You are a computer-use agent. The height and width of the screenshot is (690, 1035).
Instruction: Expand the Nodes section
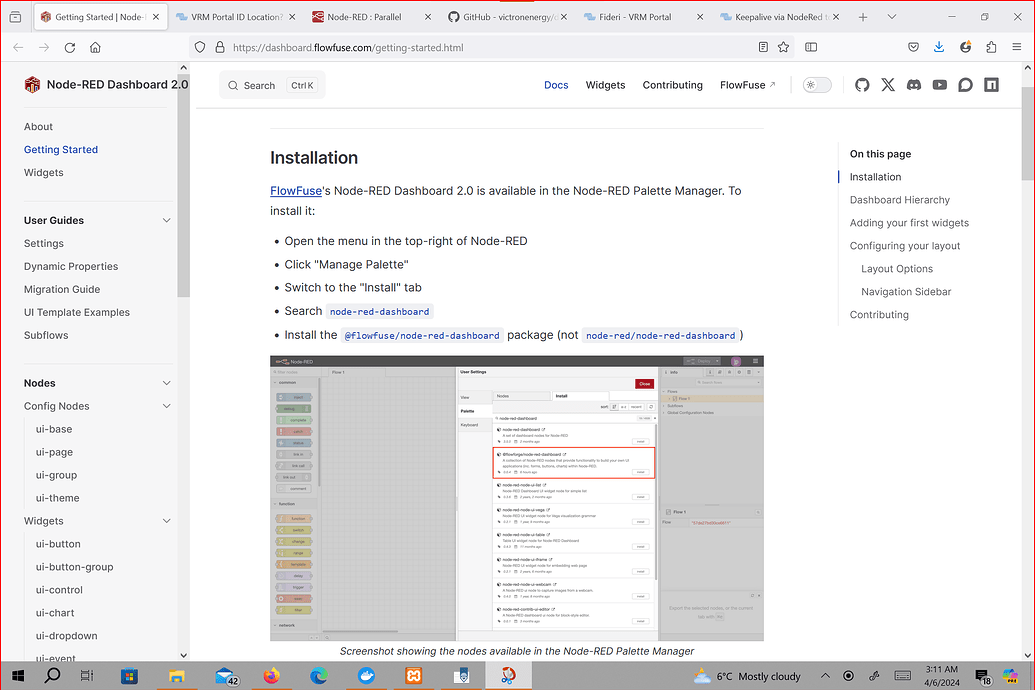(x=166, y=383)
